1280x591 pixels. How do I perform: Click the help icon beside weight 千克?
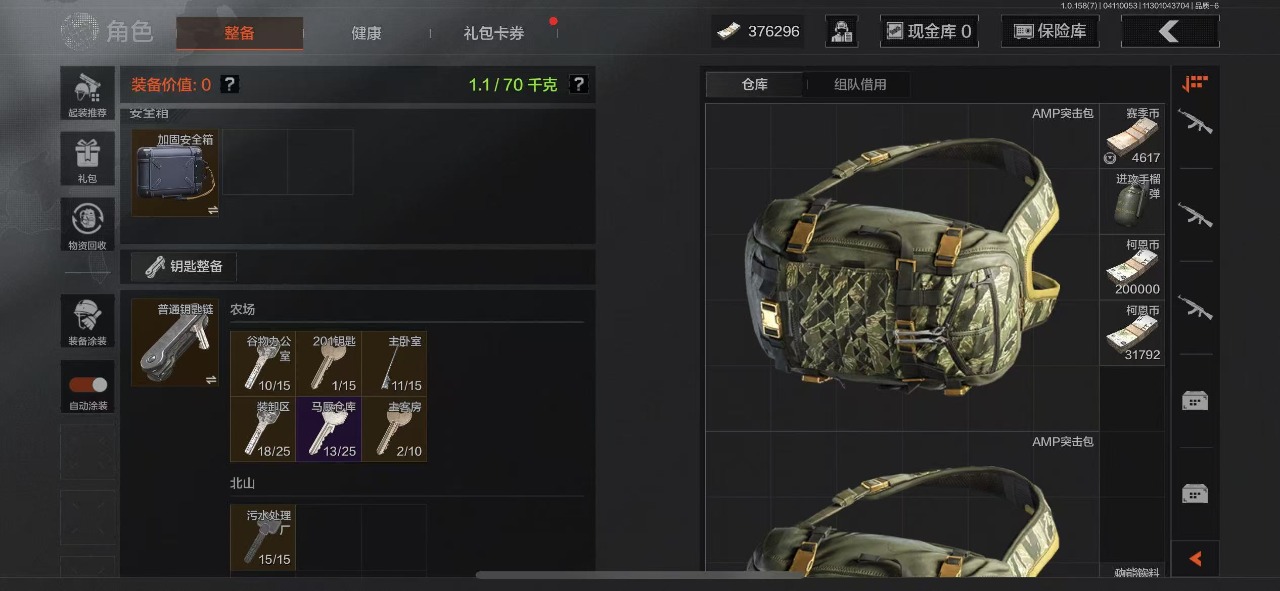coord(578,84)
